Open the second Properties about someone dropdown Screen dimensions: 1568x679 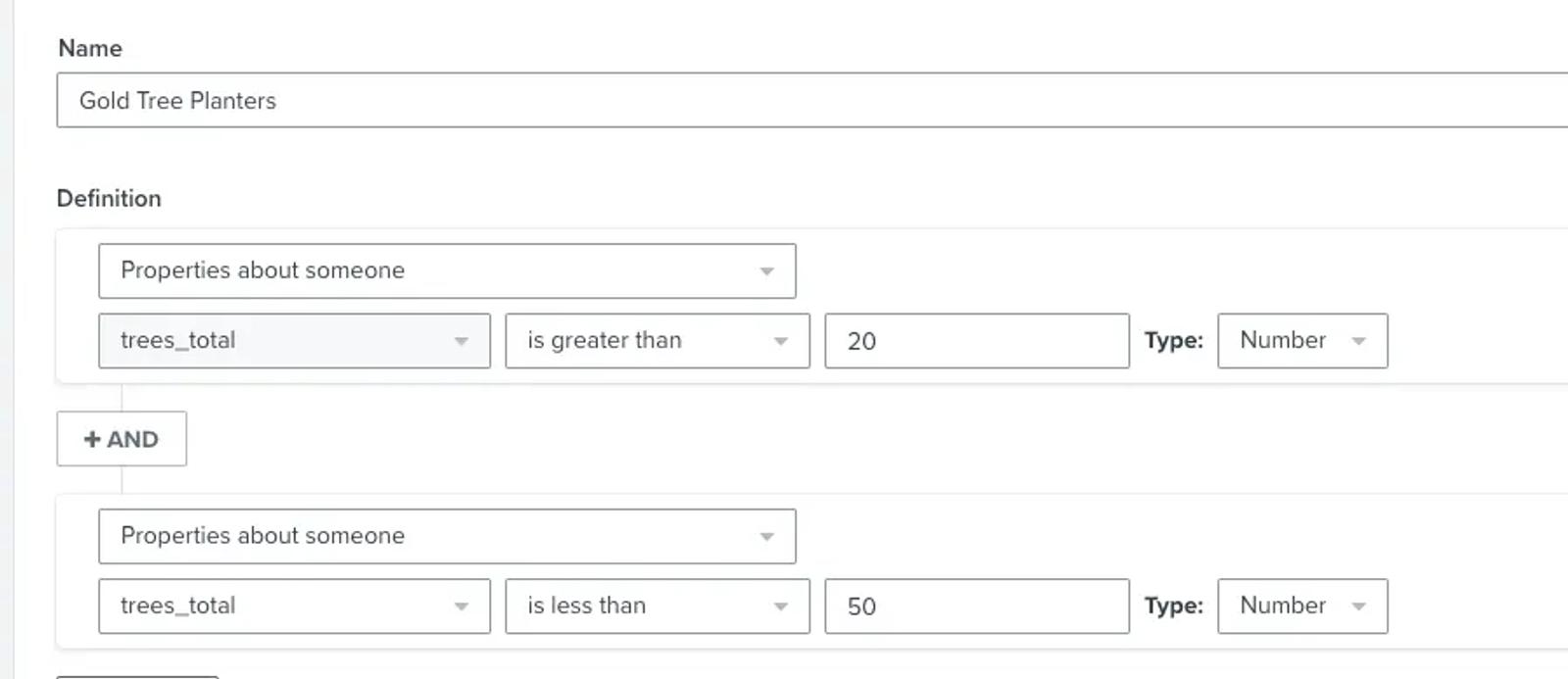(x=447, y=537)
